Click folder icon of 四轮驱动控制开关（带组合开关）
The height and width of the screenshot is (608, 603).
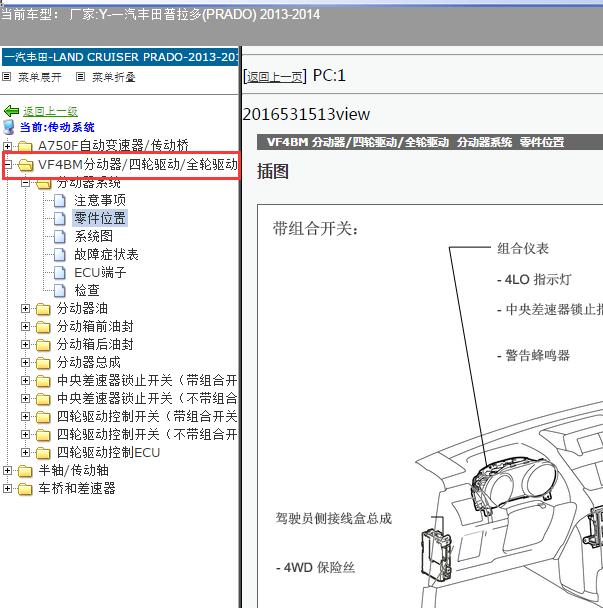click(43, 417)
